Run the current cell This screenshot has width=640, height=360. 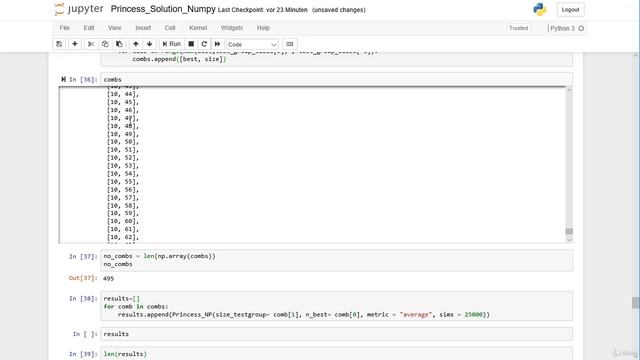click(x=171, y=44)
